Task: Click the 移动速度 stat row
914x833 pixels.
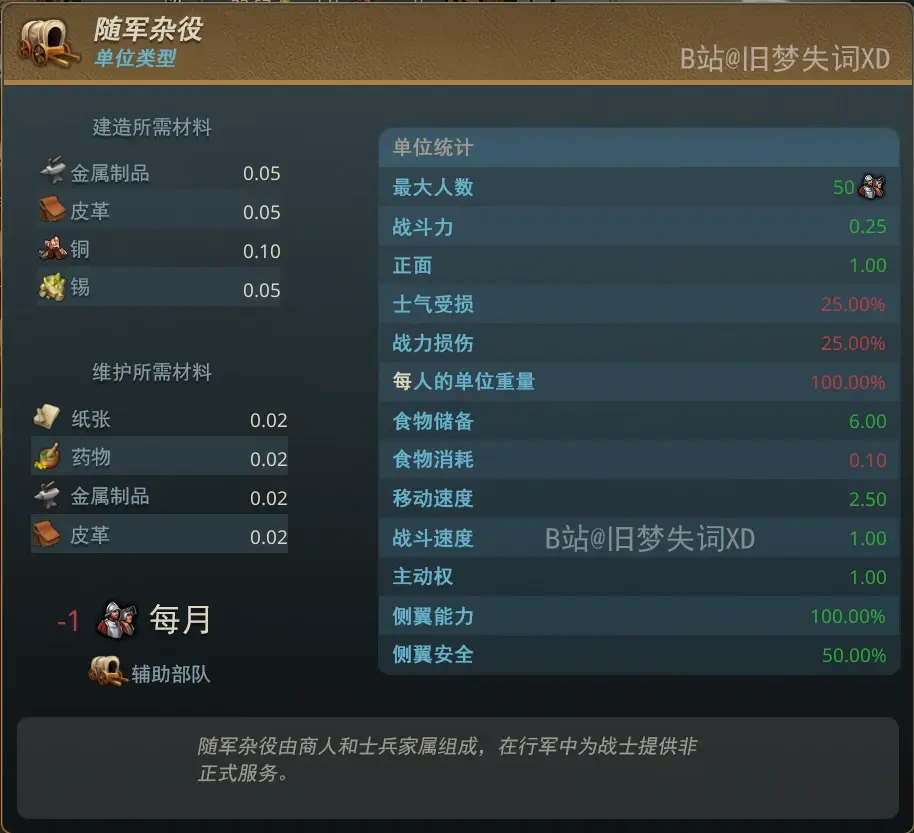Action: (639, 499)
